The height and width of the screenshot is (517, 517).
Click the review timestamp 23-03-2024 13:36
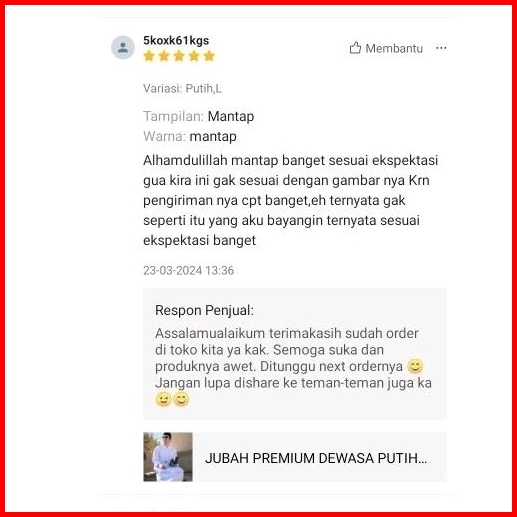pos(188,270)
